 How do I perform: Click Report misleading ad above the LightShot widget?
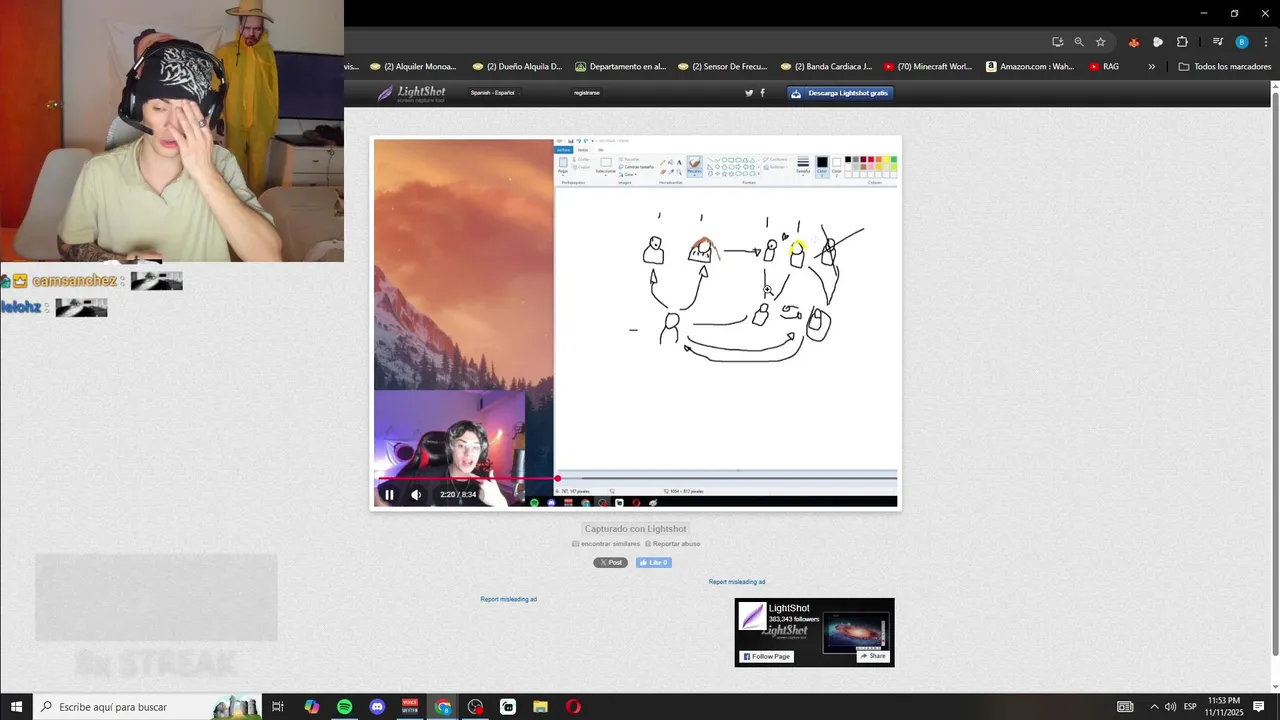tap(737, 582)
